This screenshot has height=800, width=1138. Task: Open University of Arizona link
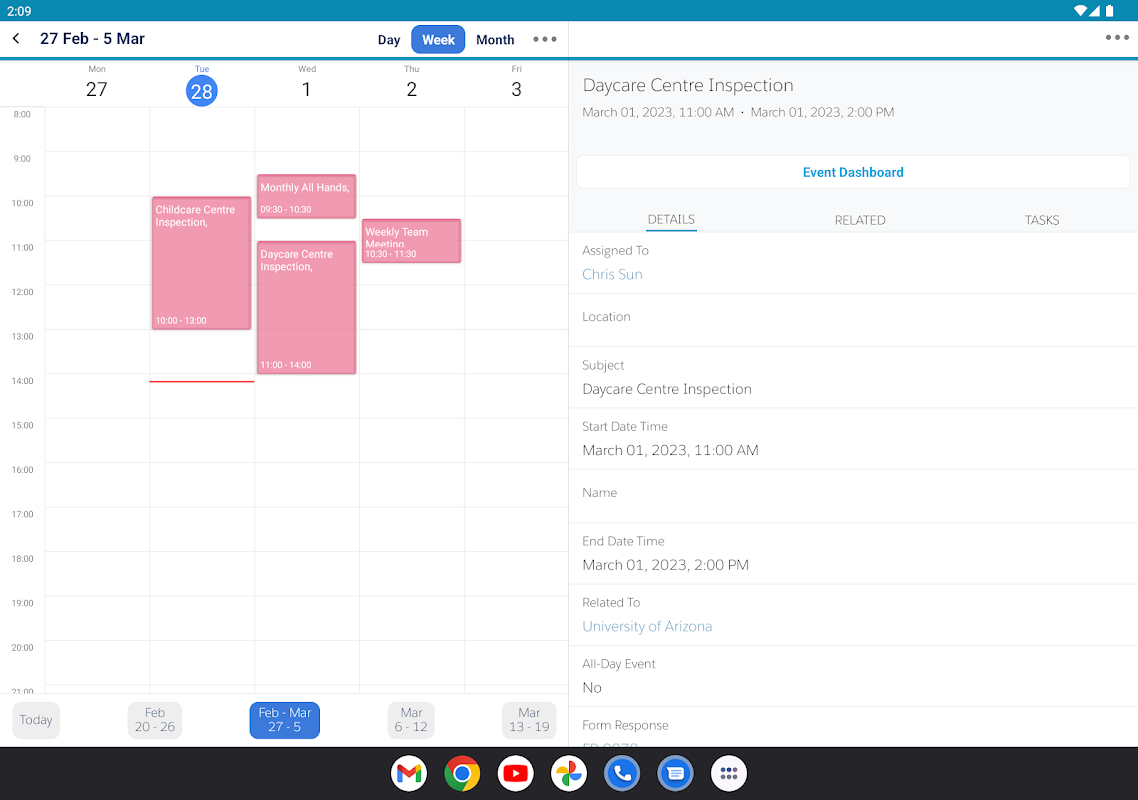[x=647, y=626]
